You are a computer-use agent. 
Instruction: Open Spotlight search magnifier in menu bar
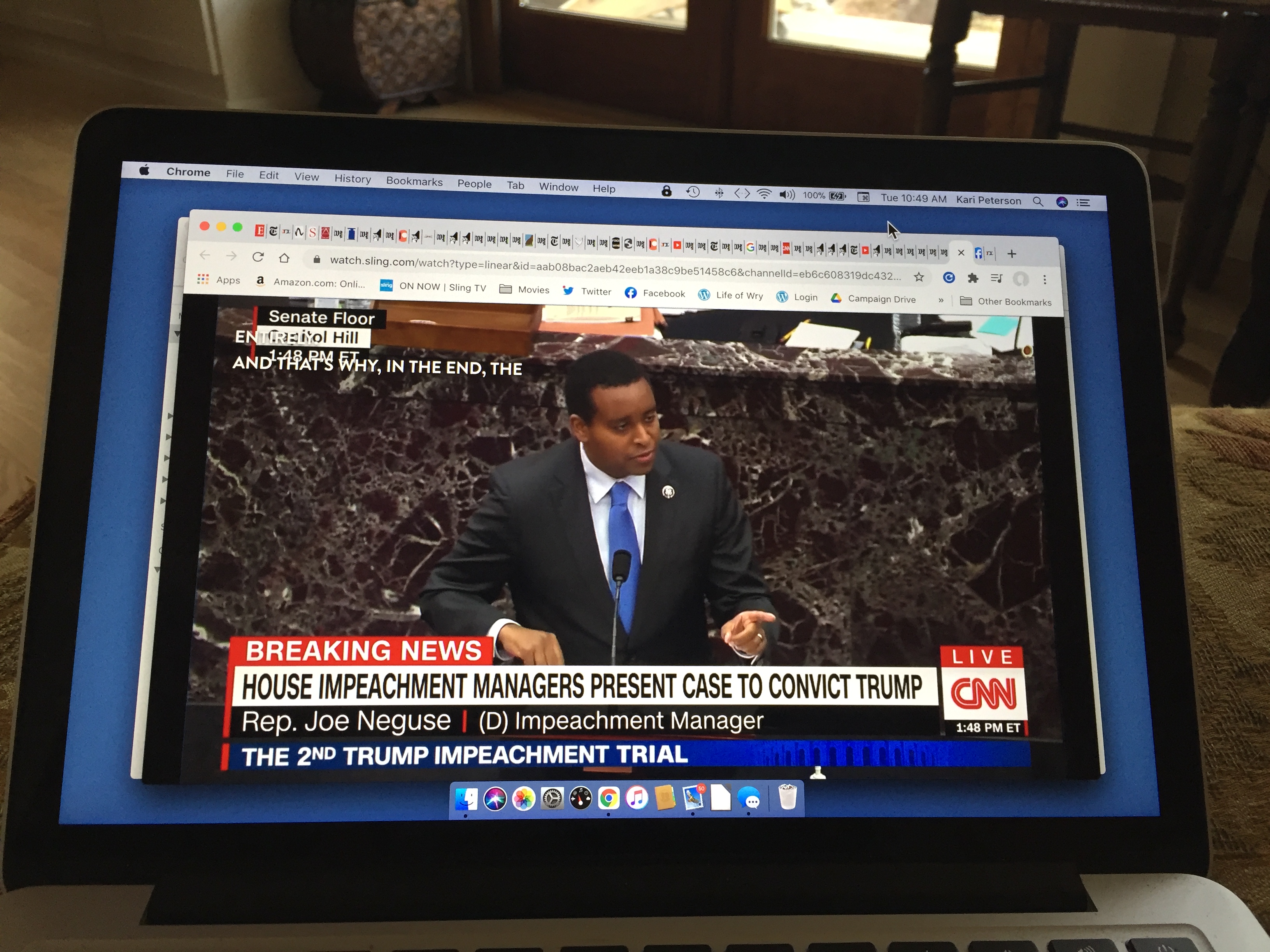pyautogui.click(x=1037, y=201)
